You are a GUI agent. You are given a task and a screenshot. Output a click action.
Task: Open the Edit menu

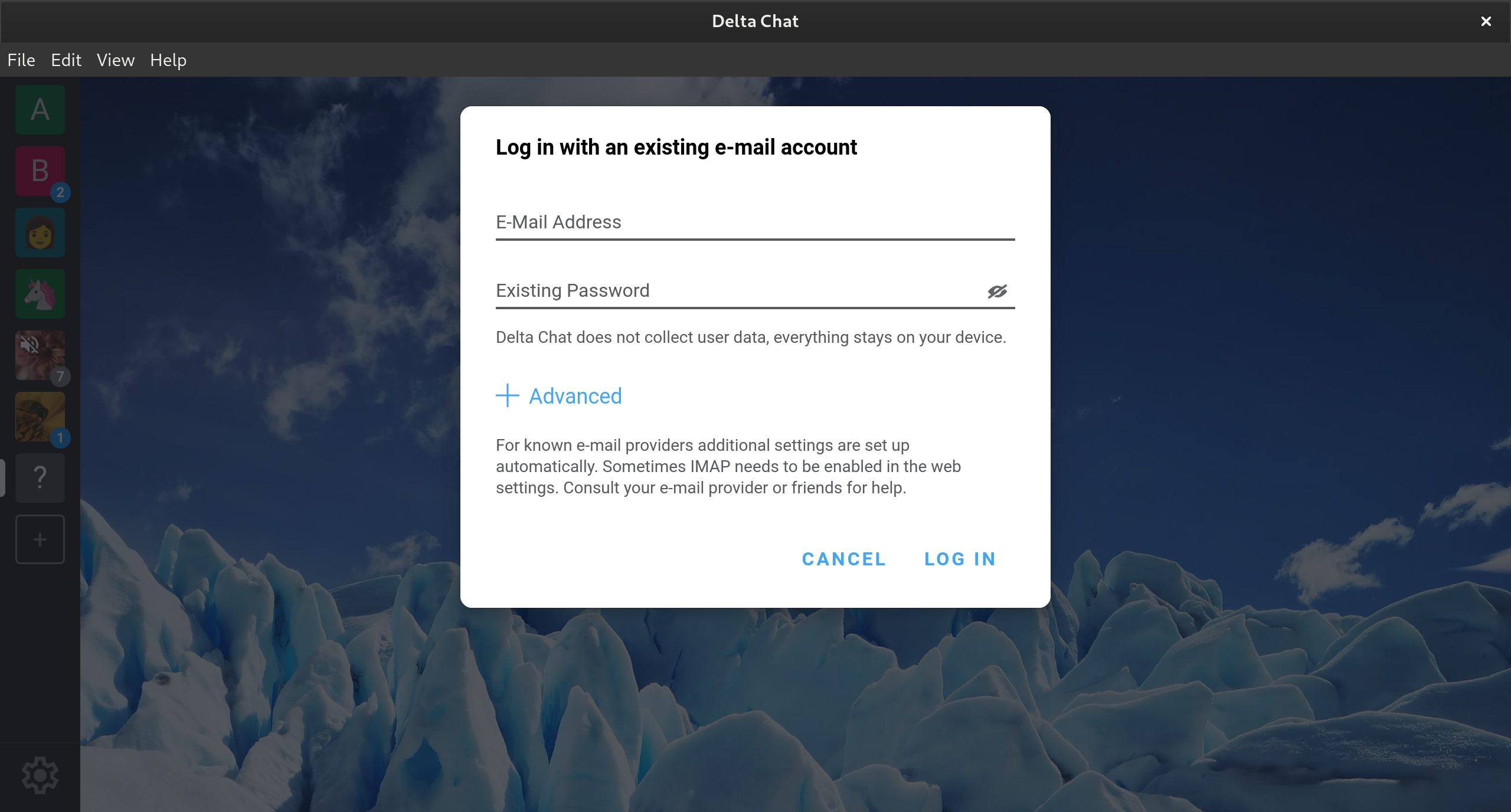tap(66, 60)
